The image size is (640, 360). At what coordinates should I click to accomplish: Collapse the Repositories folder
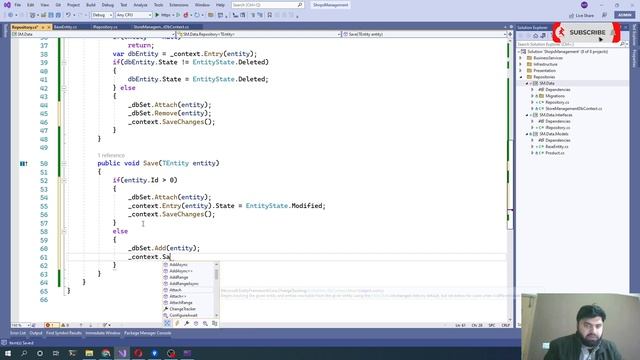[520, 77]
